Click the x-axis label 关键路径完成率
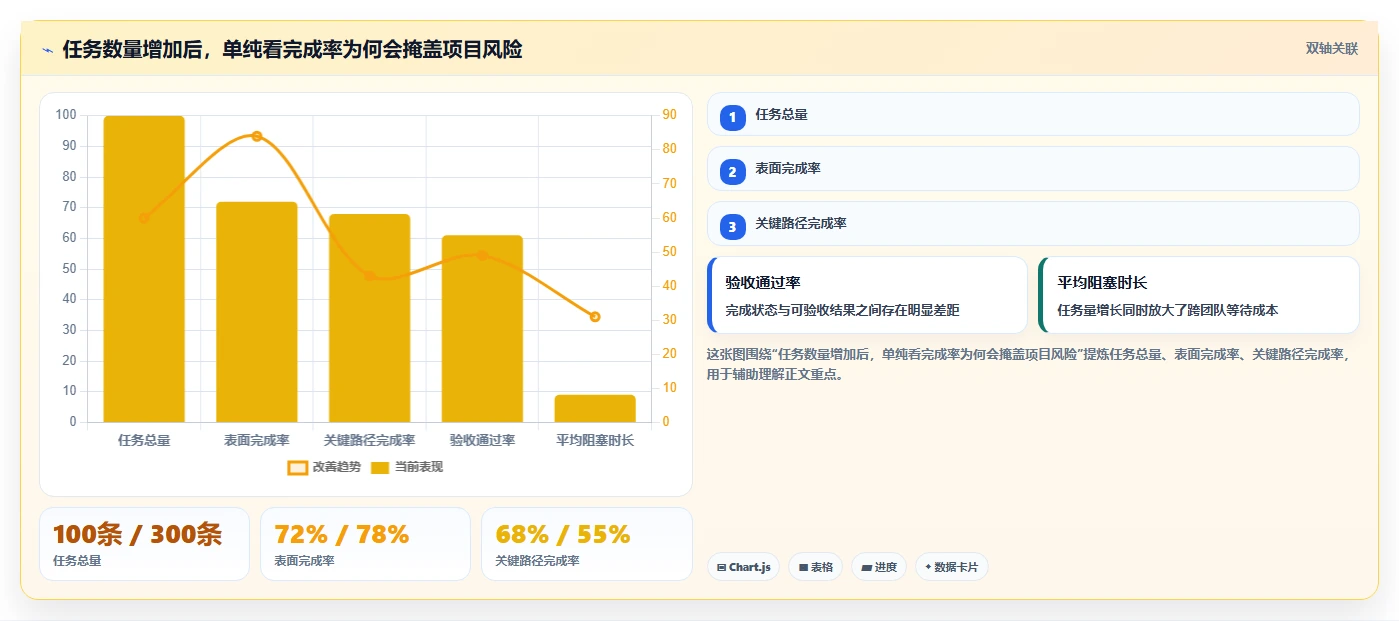This screenshot has width=1399, height=621. tap(369, 440)
